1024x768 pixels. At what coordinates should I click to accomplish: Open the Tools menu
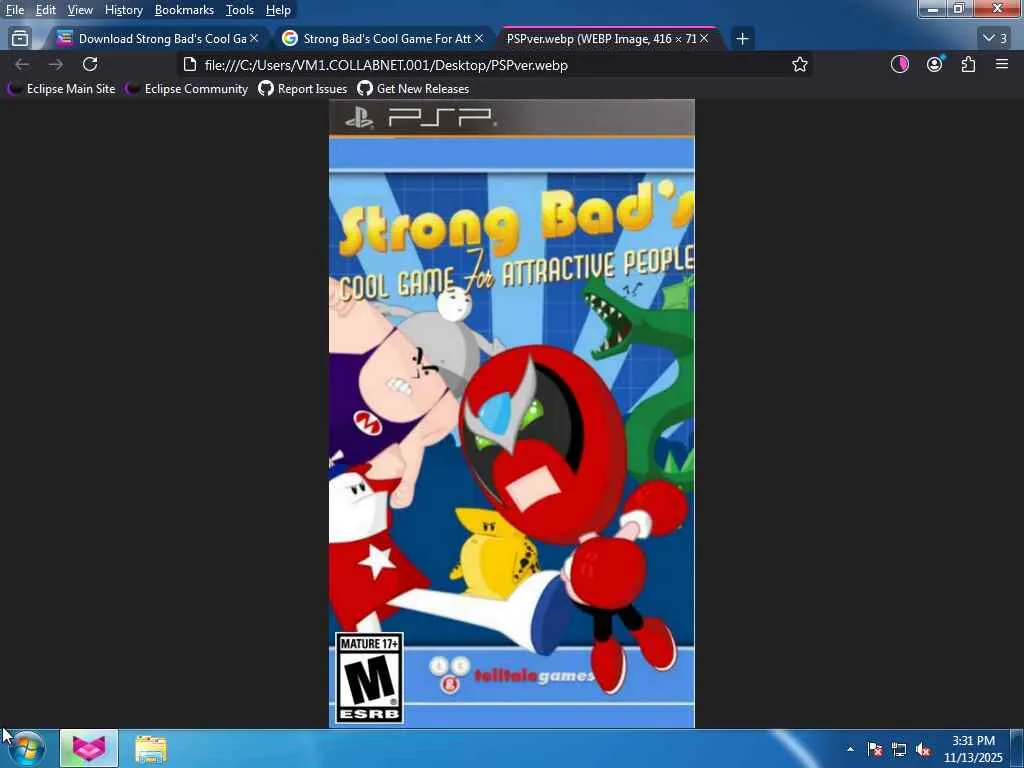point(240,10)
